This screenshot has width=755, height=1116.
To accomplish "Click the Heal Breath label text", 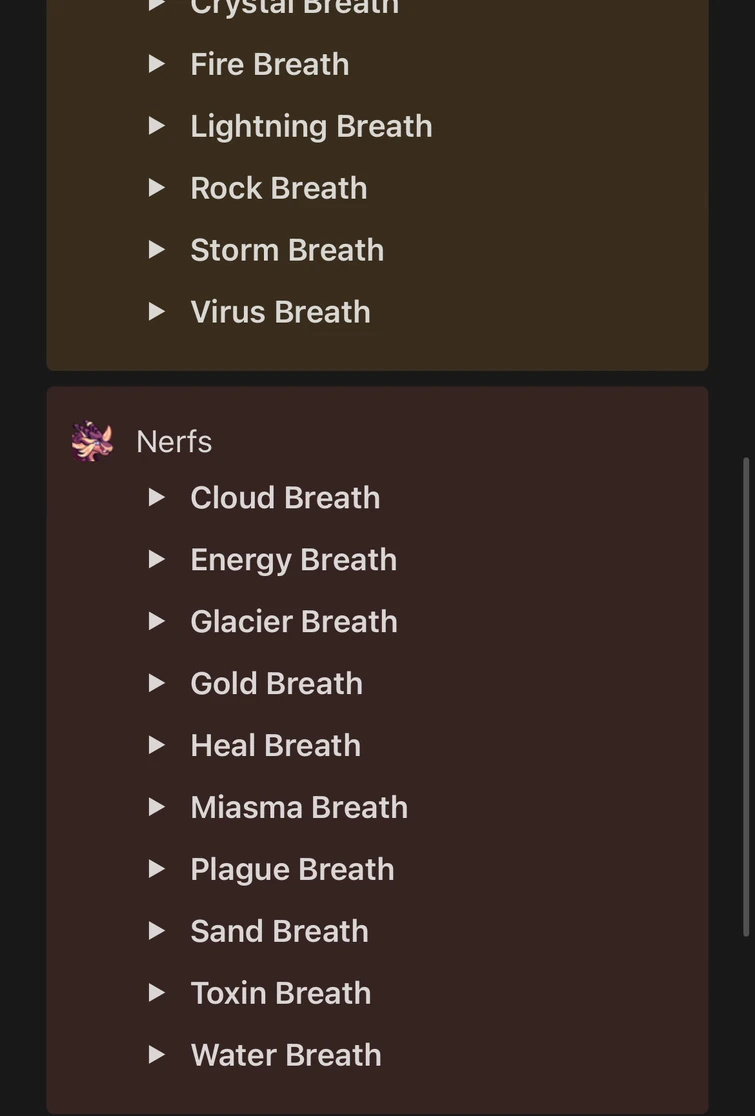I will coord(275,745).
